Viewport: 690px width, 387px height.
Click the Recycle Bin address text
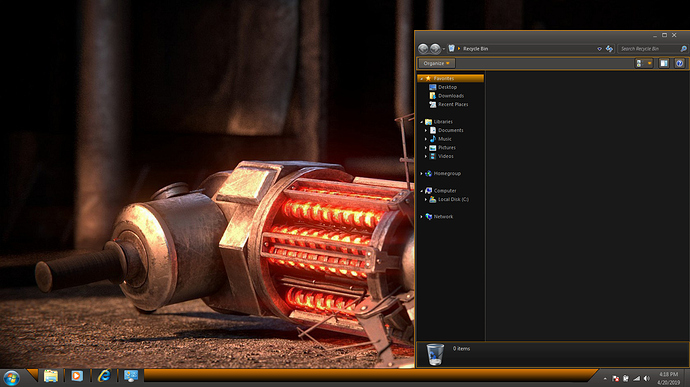pos(476,49)
